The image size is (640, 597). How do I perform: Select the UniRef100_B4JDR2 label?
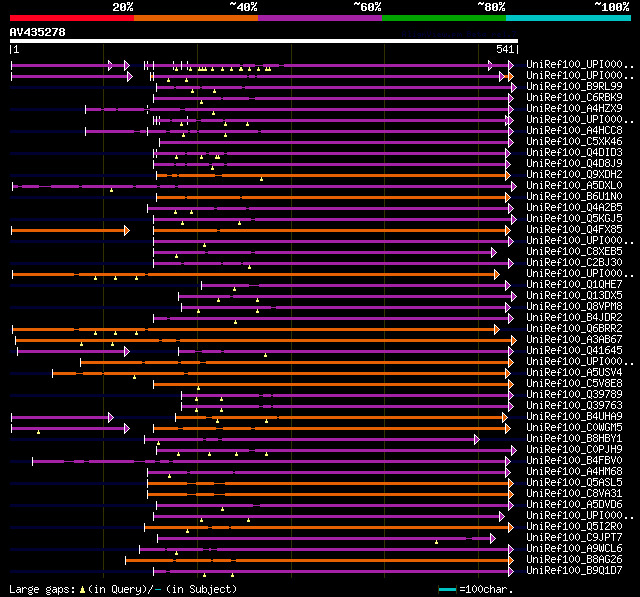click(x=574, y=318)
